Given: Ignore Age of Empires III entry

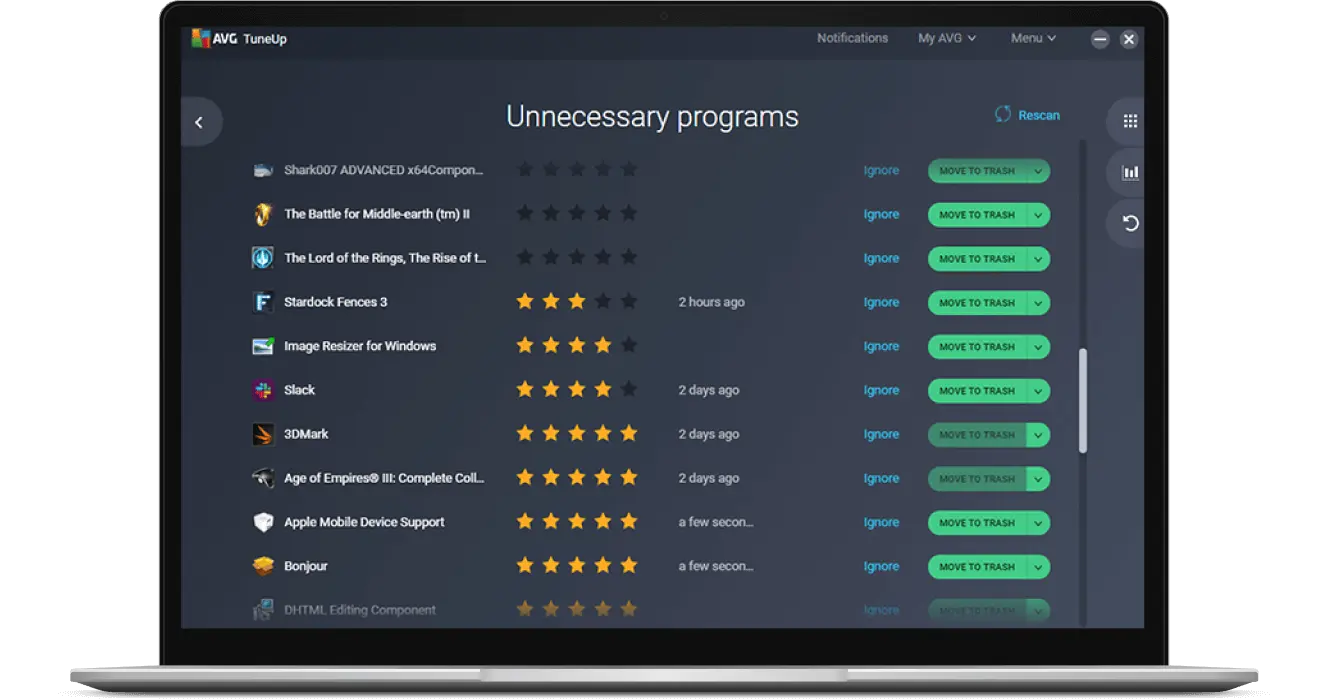Looking at the screenshot, I should pos(881,478).
